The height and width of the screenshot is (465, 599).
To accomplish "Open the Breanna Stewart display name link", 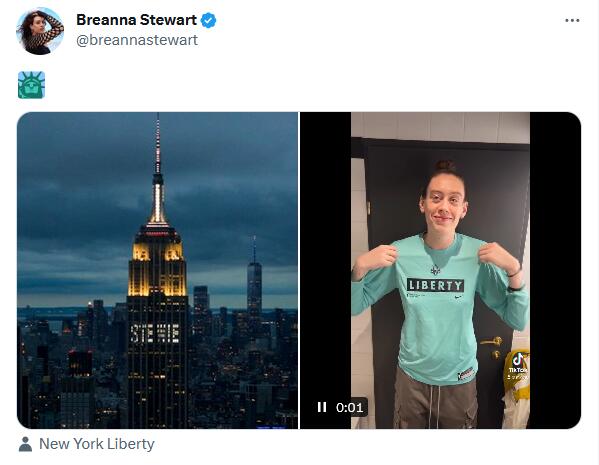I will [x=136, y=20].
